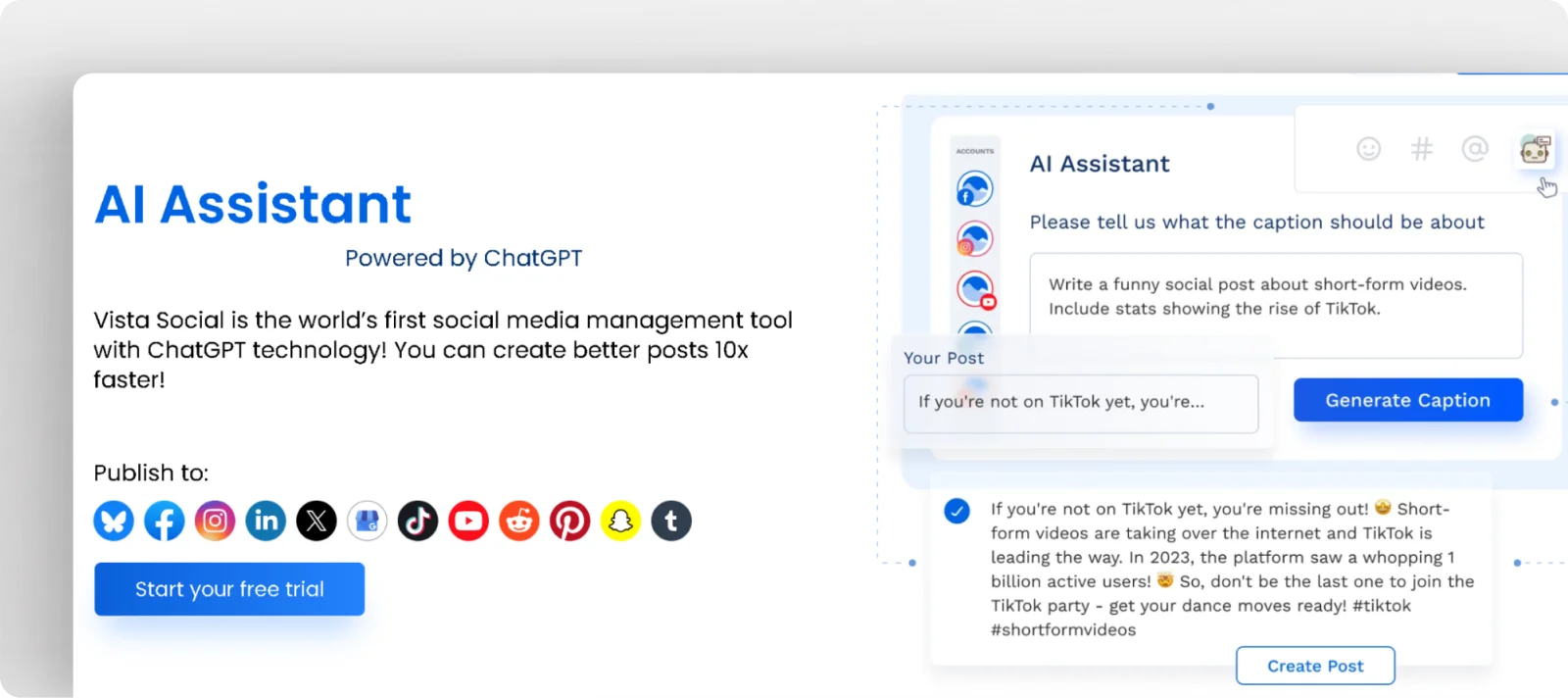Select the Pinterest icon
Screen dimensions: 1568x698
pyautogui.click(x=569, y=521)
